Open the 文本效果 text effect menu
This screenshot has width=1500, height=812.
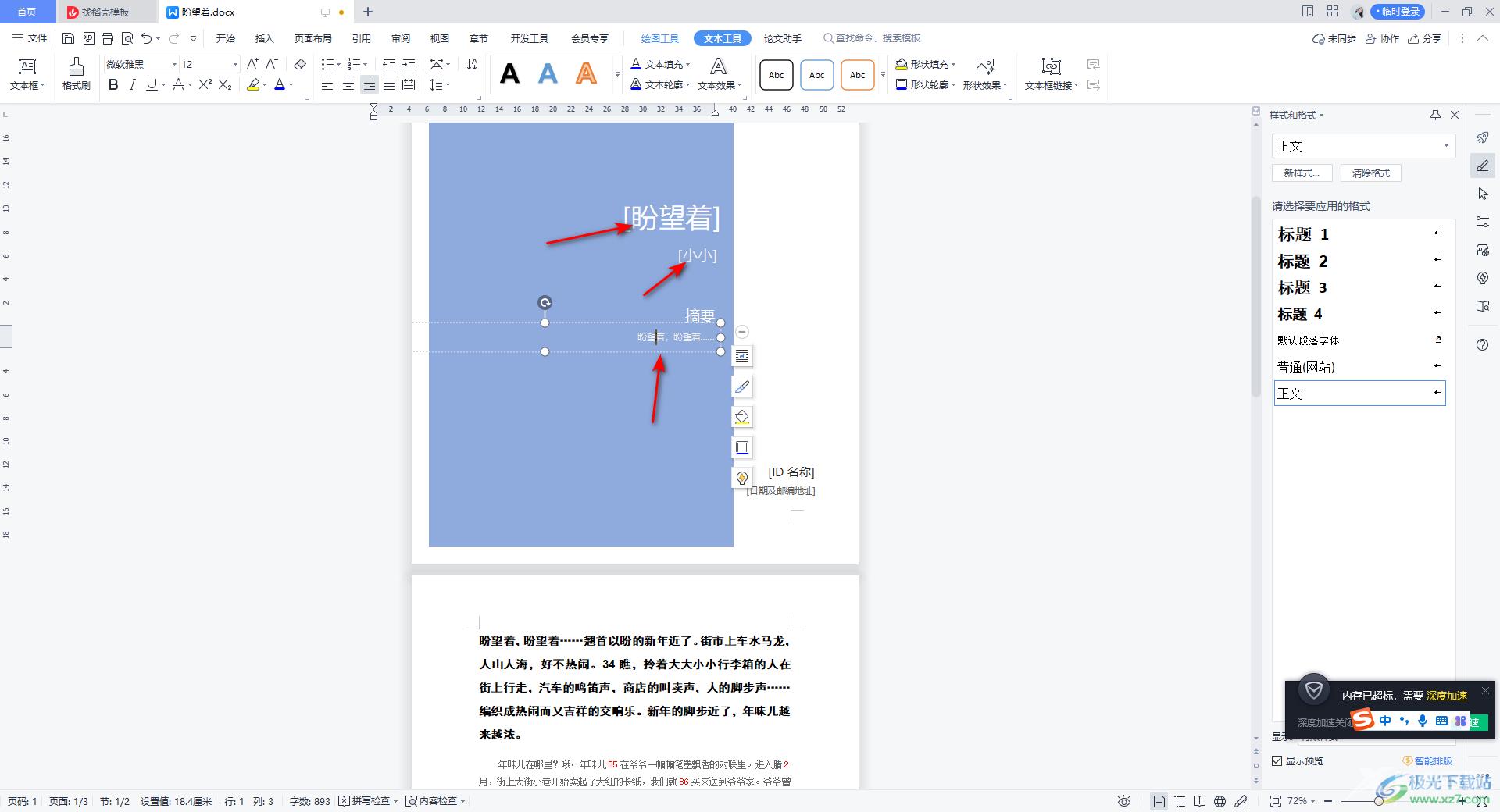(x=719, y=74)
